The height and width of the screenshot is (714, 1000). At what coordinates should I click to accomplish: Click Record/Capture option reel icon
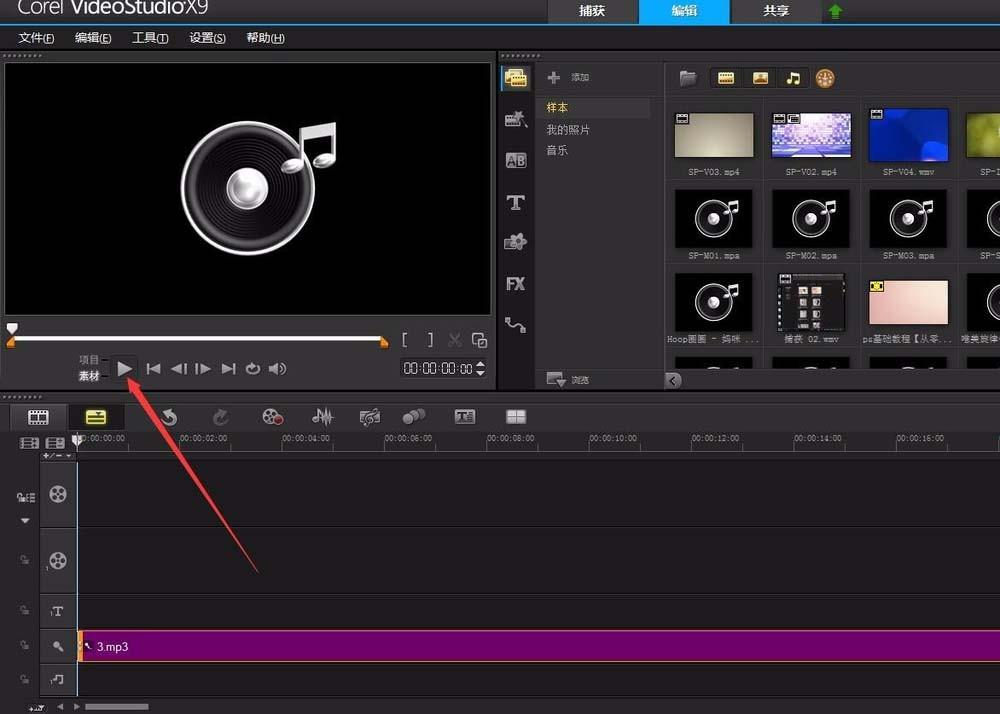pos(272,417)
